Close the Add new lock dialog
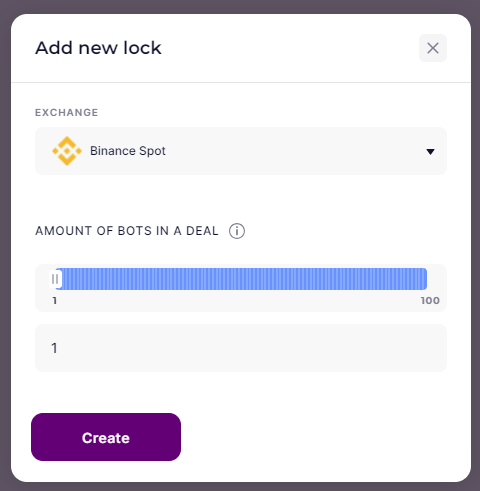This screenshot has width=480, height=491. pos(433,48)
